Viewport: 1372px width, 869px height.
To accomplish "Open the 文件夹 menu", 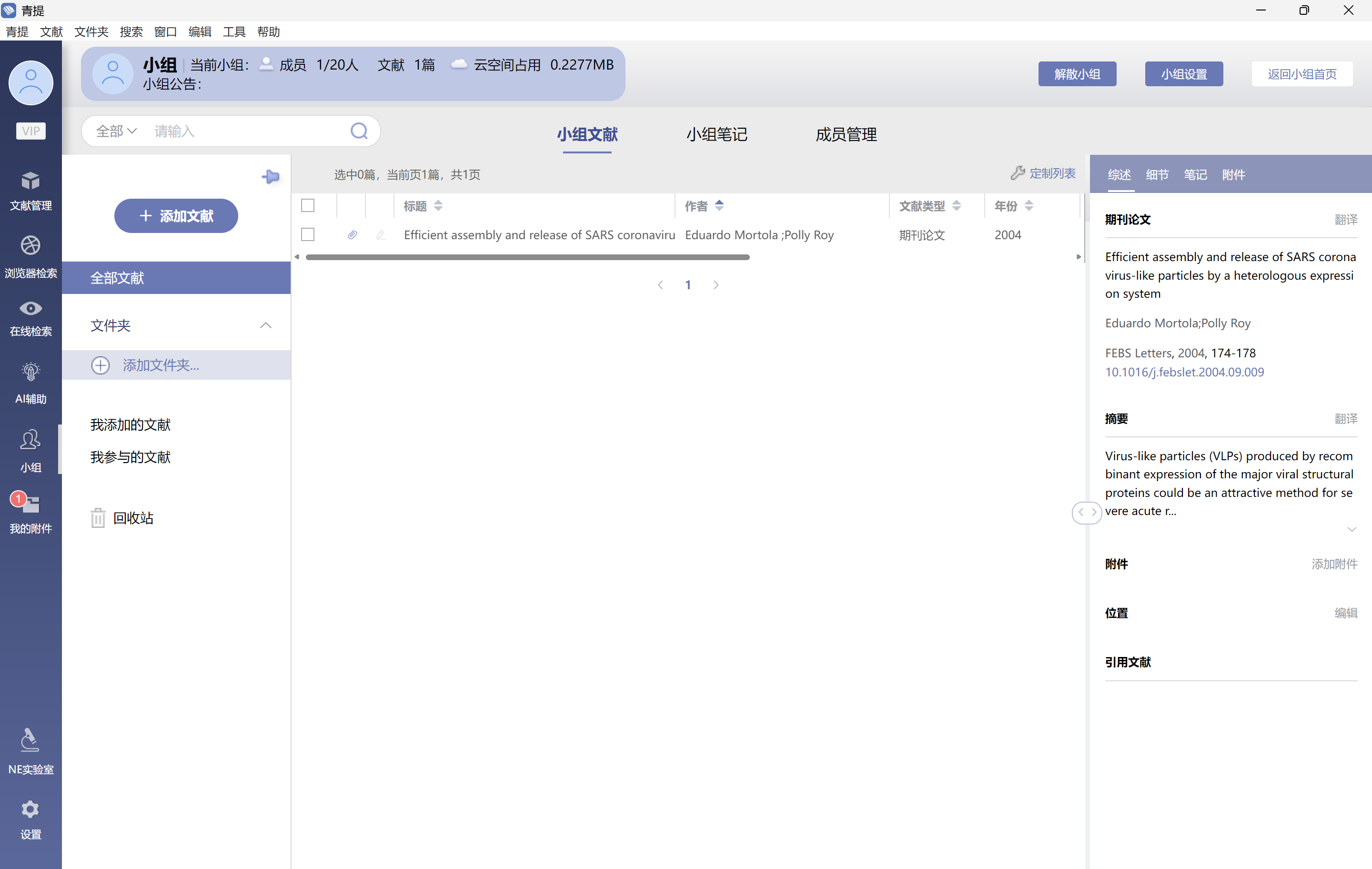I will pyautogui.click(x=91, y=32).
